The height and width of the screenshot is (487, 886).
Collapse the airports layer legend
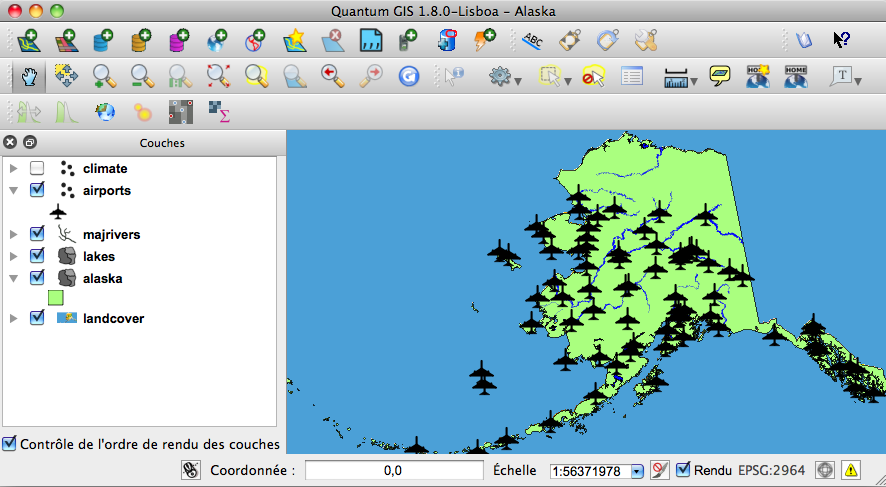pos(14,190)
